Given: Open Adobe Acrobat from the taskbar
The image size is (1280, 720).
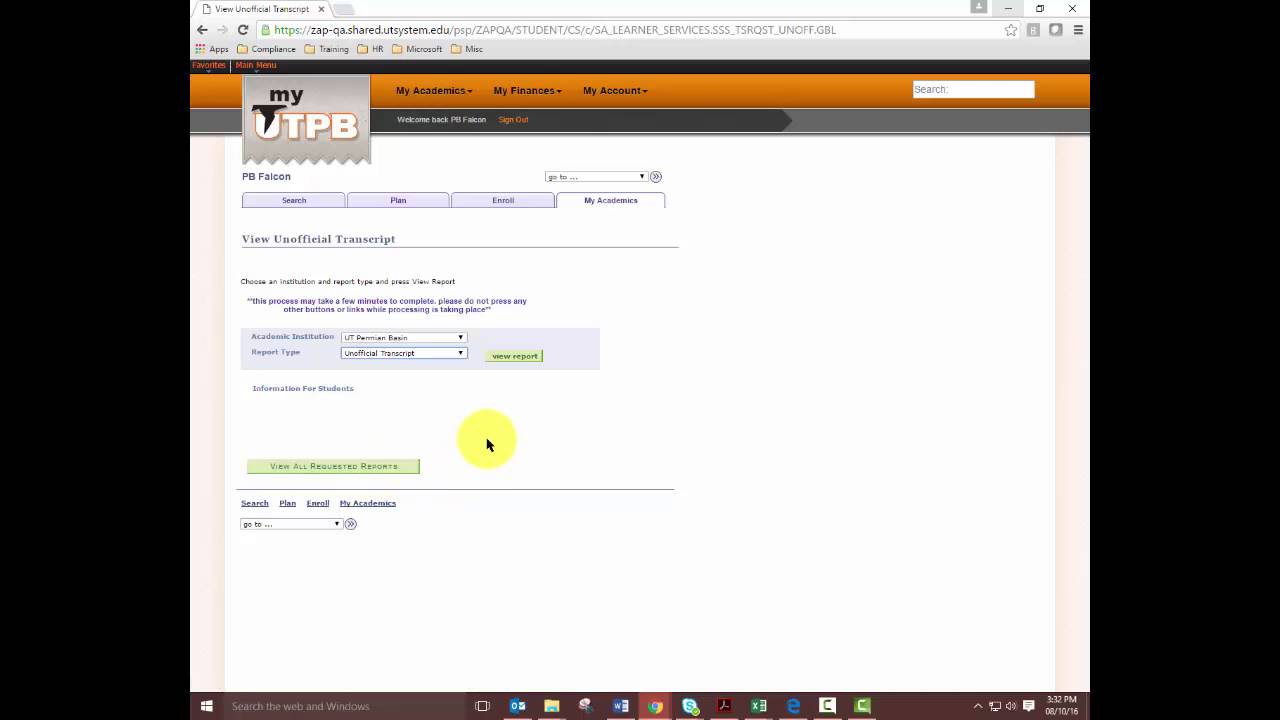Looking at the screenshot, I should point(724,706).
